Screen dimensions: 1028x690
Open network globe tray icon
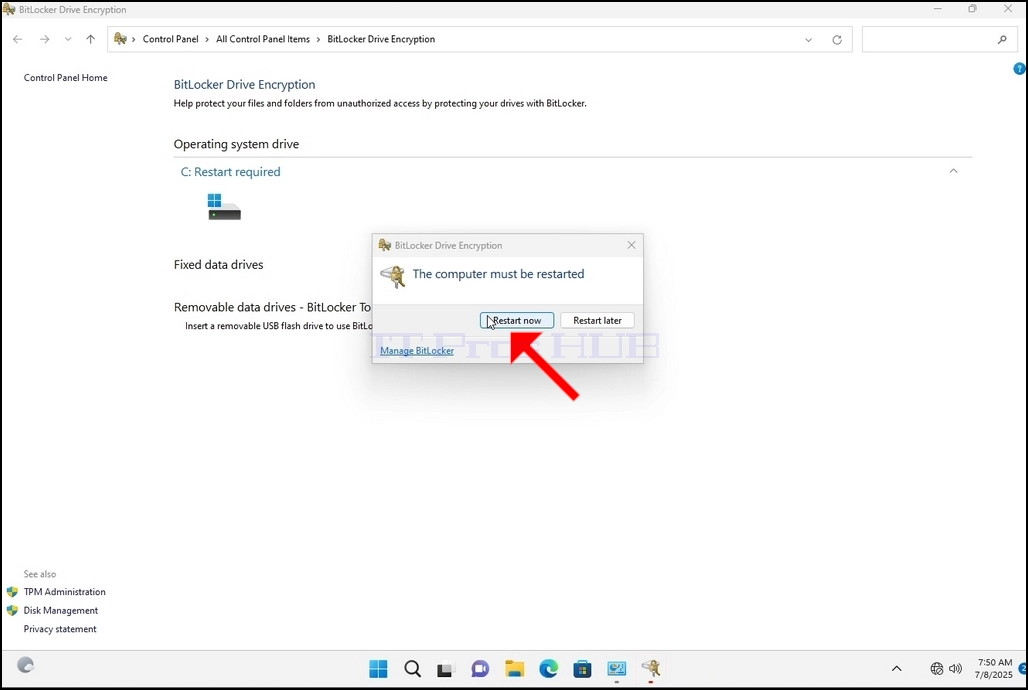pos(937,669)
